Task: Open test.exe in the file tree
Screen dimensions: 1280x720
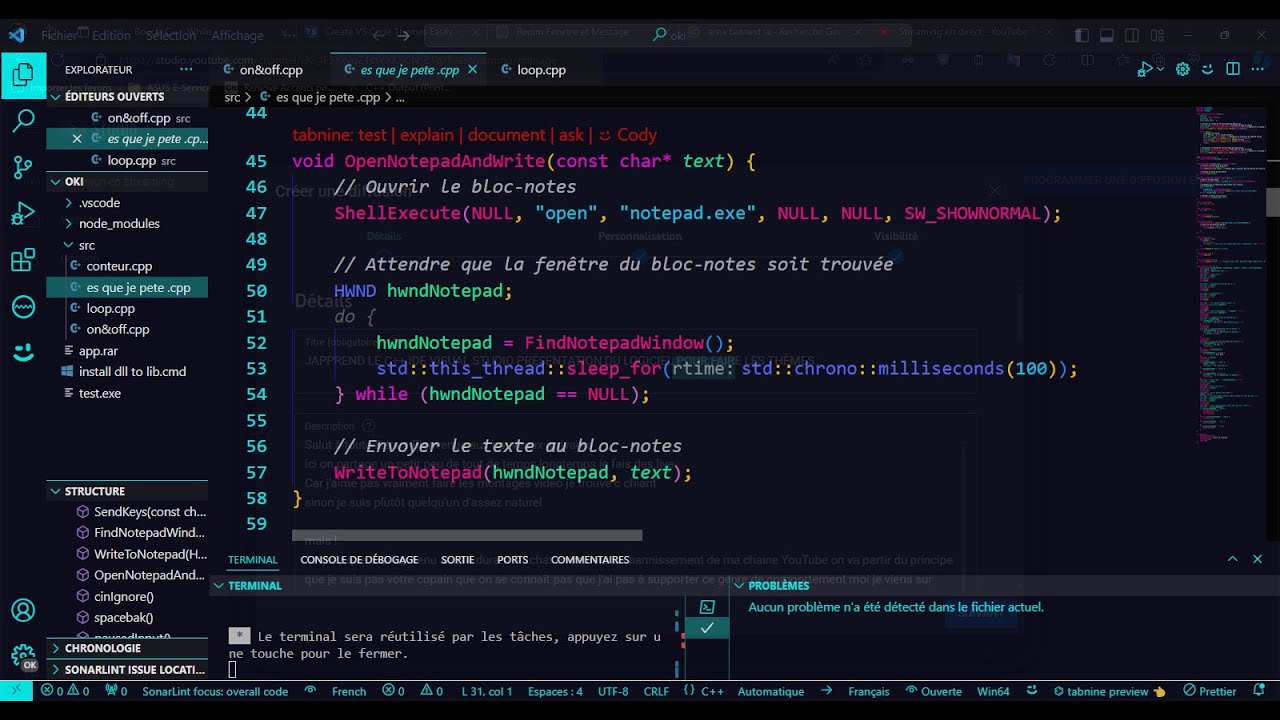Action: click(127, 393)
